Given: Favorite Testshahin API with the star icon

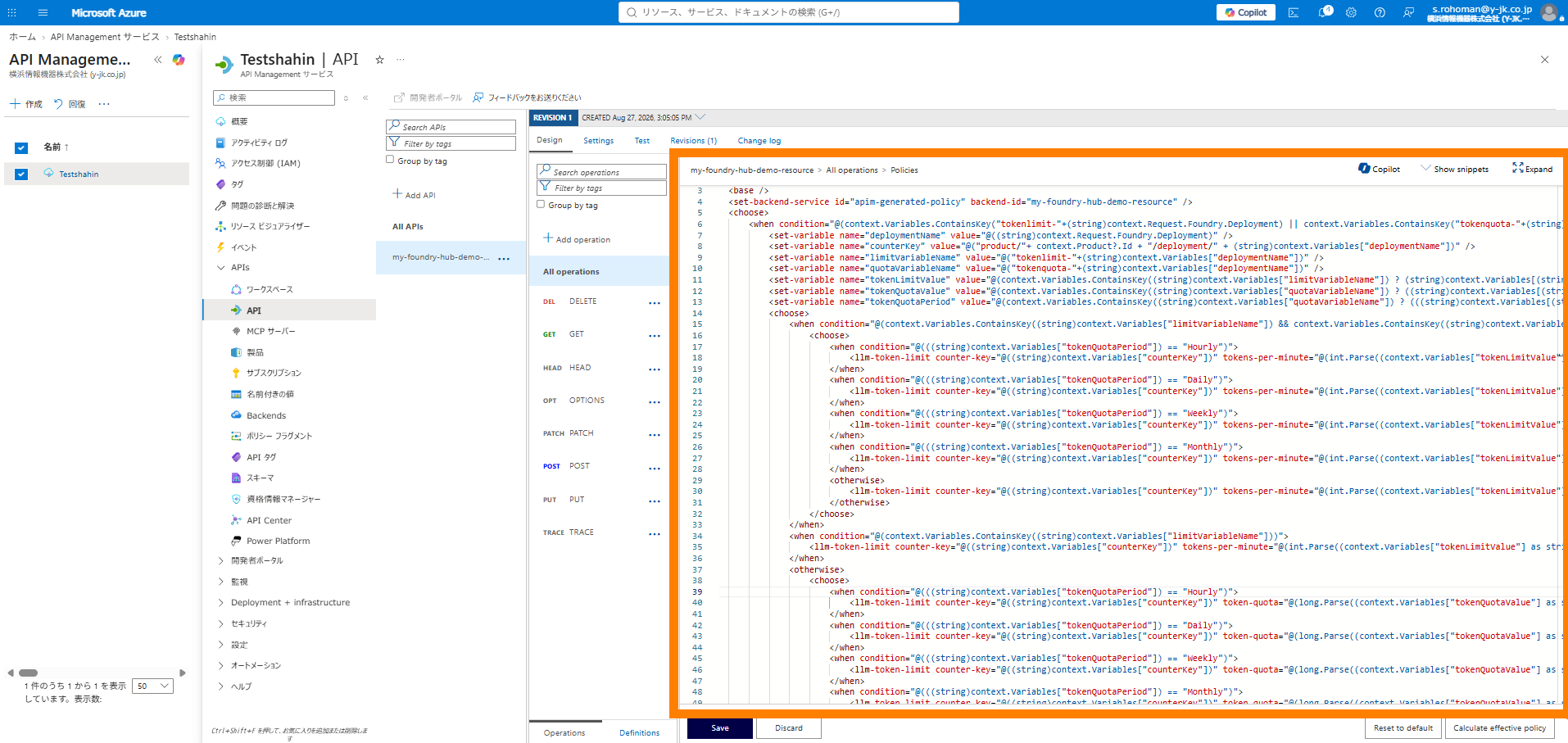Looking at the screenshot, I should click(x=379, y=60).
